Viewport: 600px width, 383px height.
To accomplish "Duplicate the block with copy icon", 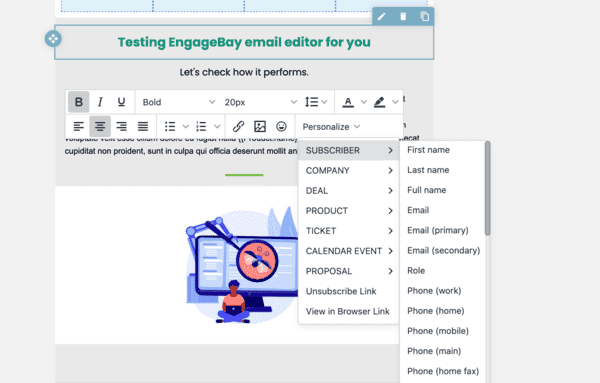I will click(424, 17).
